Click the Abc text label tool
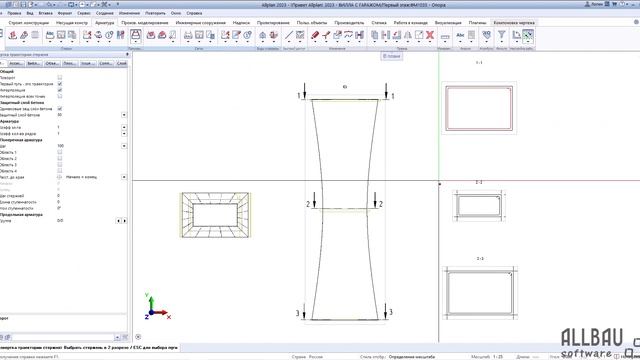The image size is (640, 360). coord(460,35)
